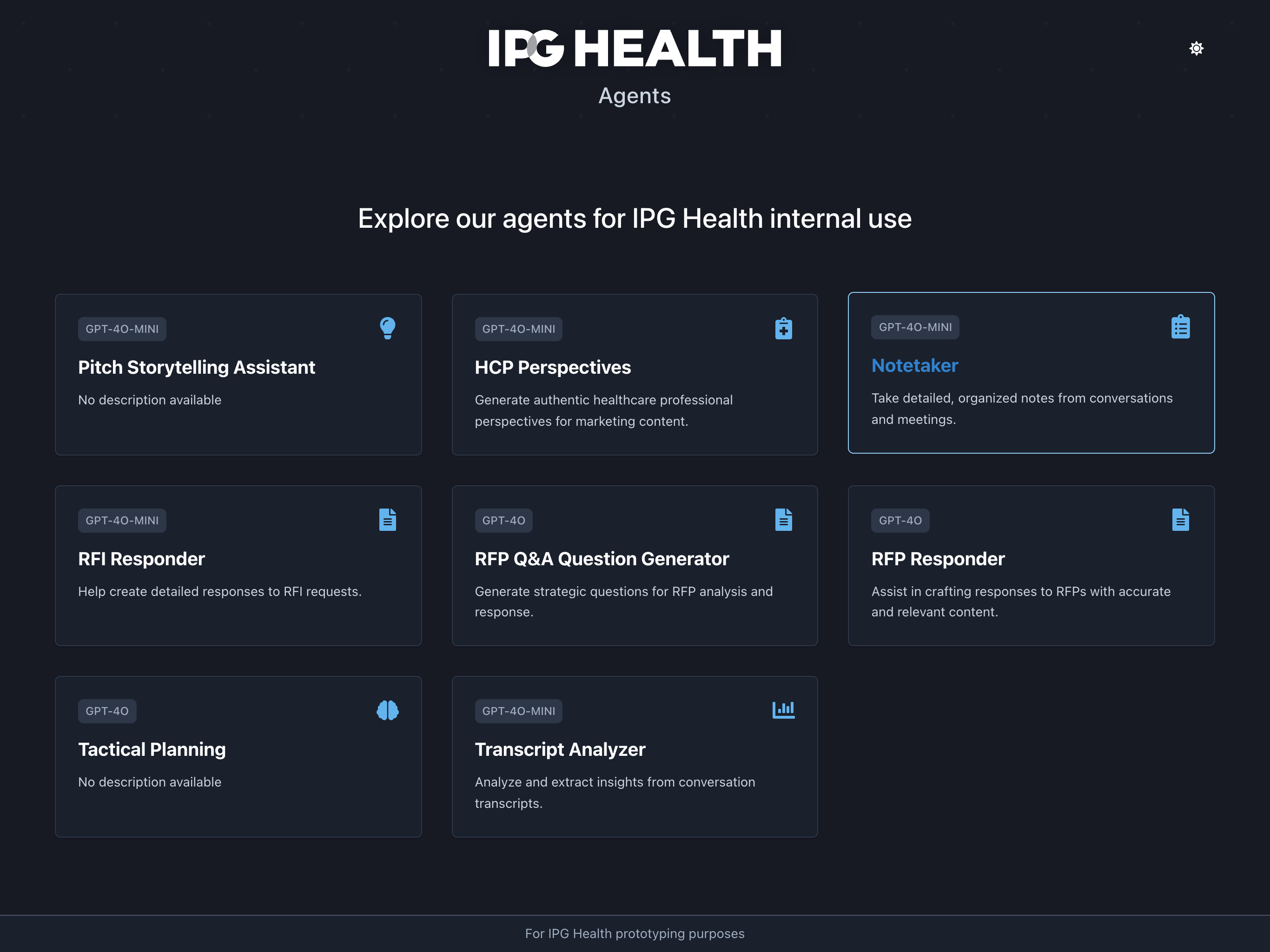Click the GPT-4O-MINI badge on HCP Perspectives
This screenshot has width=1270, height=952.
coord(518,329)
